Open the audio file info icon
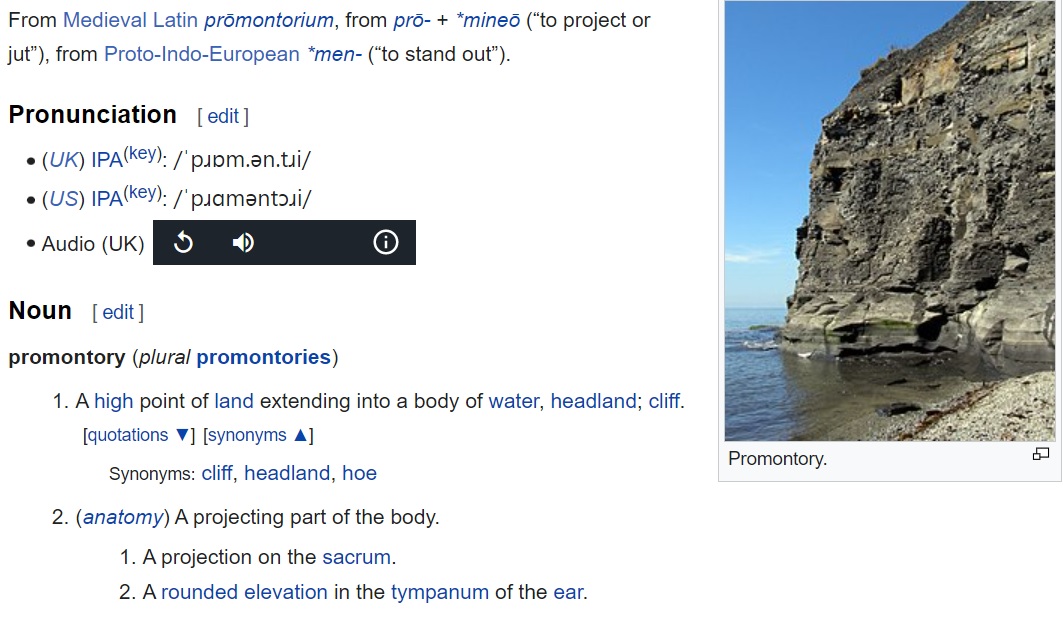Screen dimensions: 1063x617 click(385, 243)
